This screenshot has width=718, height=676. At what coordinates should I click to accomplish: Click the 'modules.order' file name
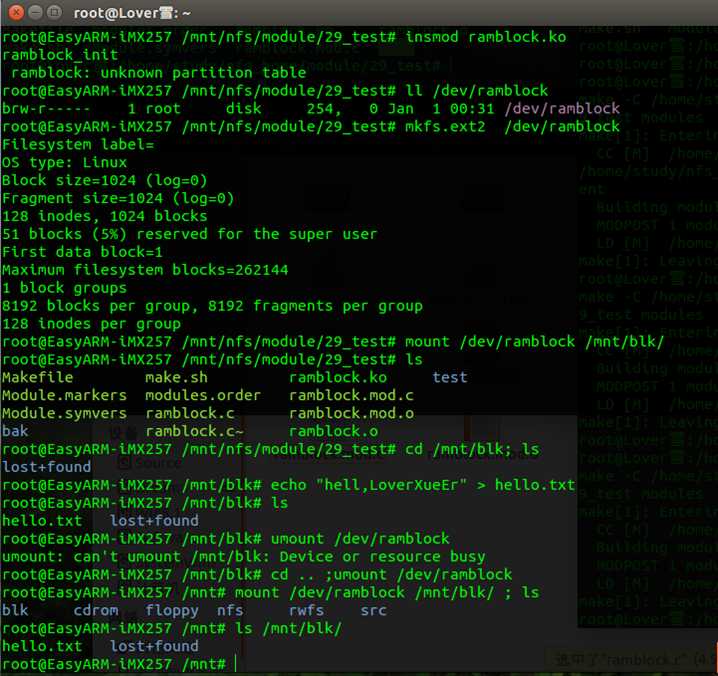point(203,395)
